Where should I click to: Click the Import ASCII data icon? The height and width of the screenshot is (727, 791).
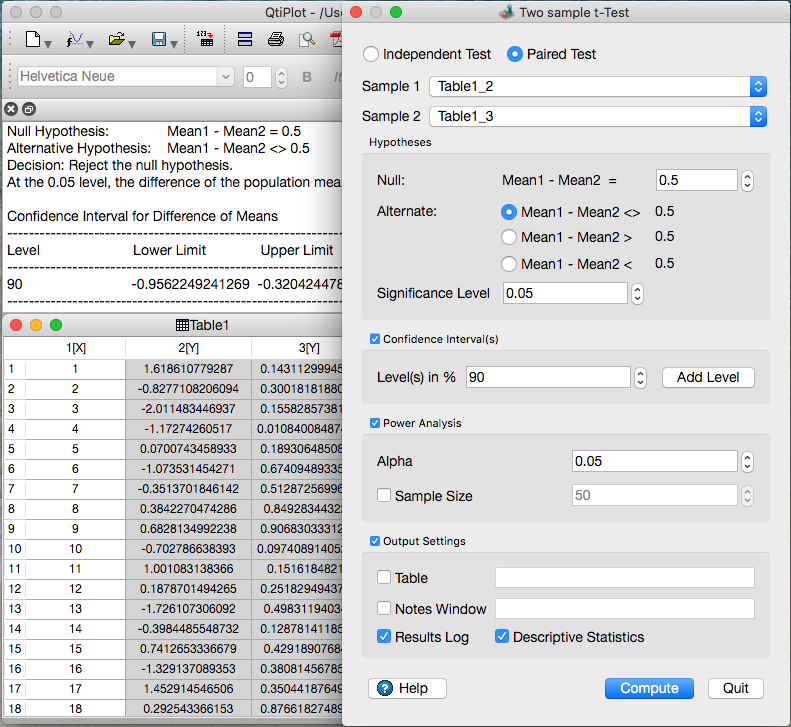(205, 40)
